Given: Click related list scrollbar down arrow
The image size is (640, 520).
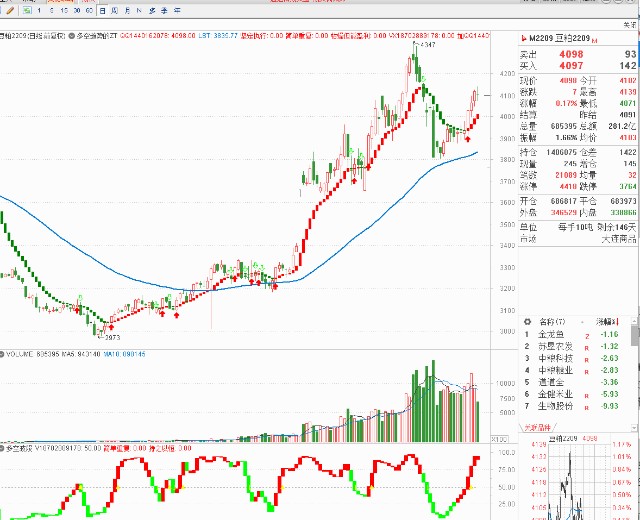Looking at the screenshot, I should (x=634, y=427).
